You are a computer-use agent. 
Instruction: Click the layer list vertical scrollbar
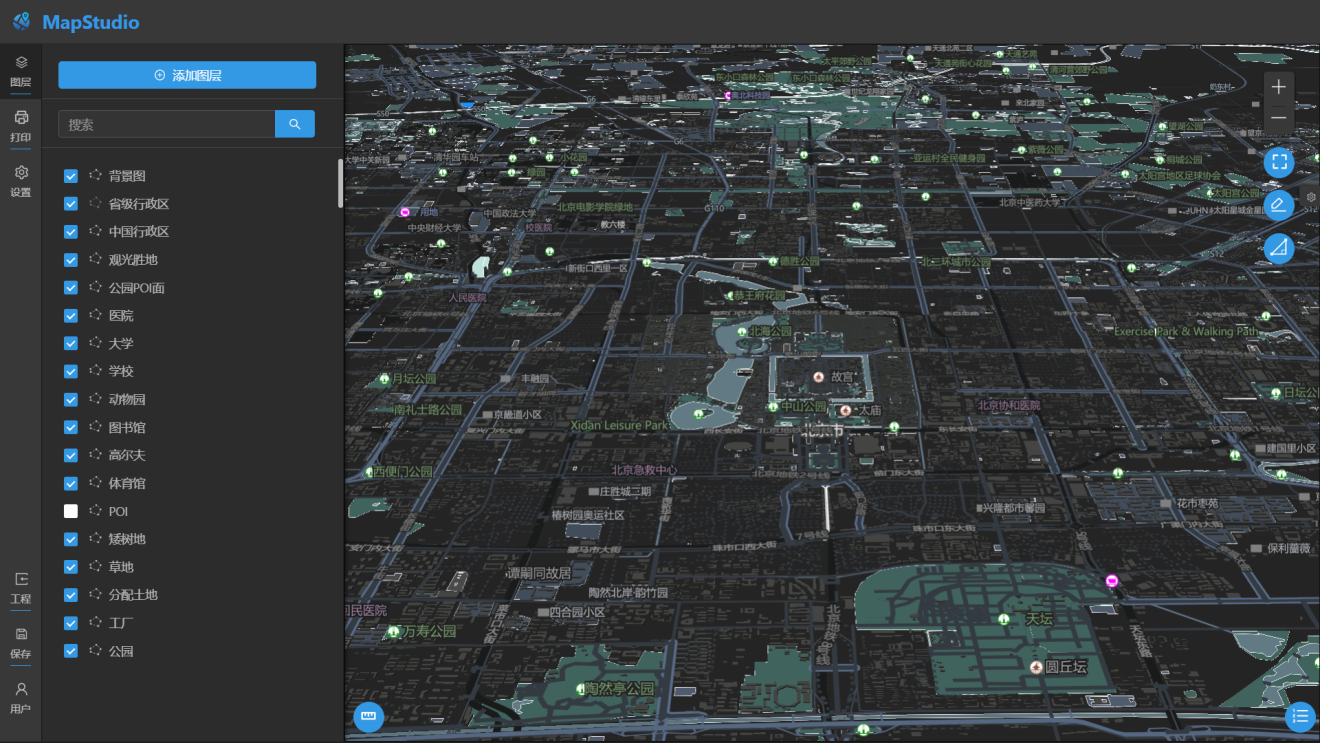coord(340,183)
